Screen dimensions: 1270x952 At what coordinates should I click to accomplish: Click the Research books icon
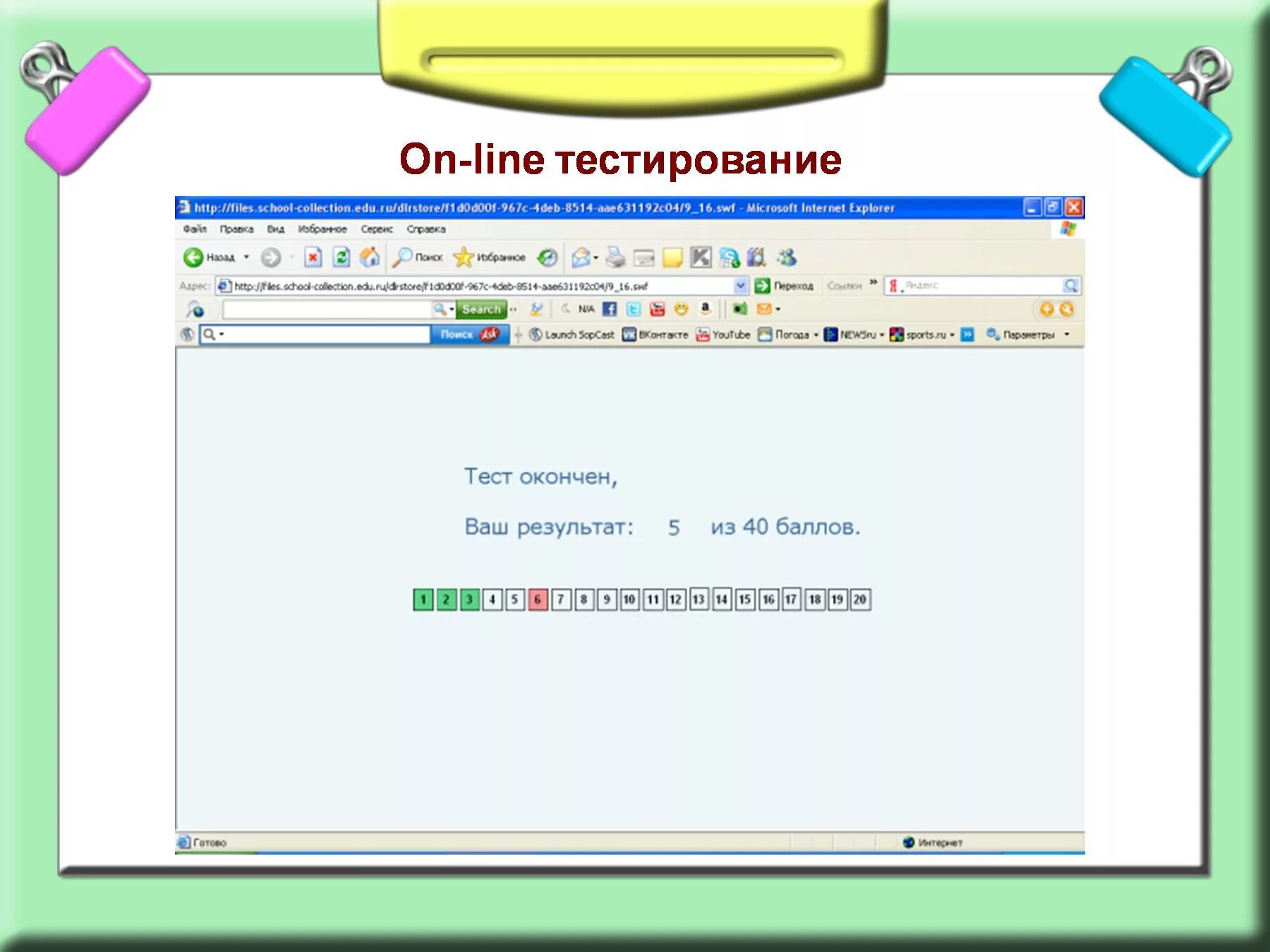point(756,257)
